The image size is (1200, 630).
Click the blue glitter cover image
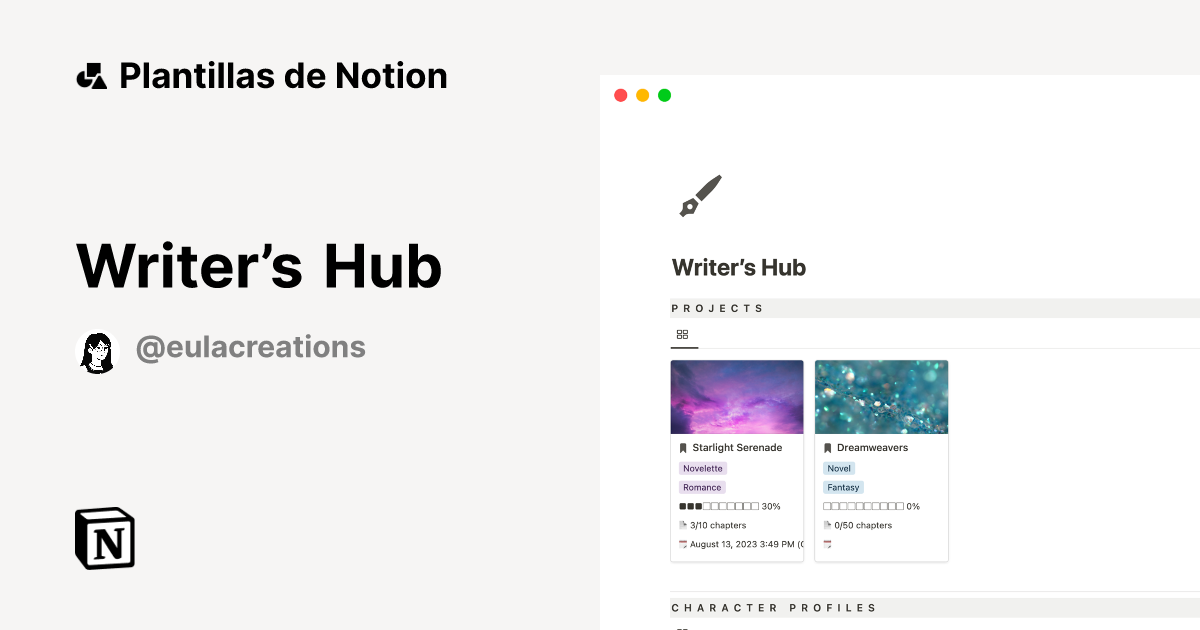click(881, 396)
